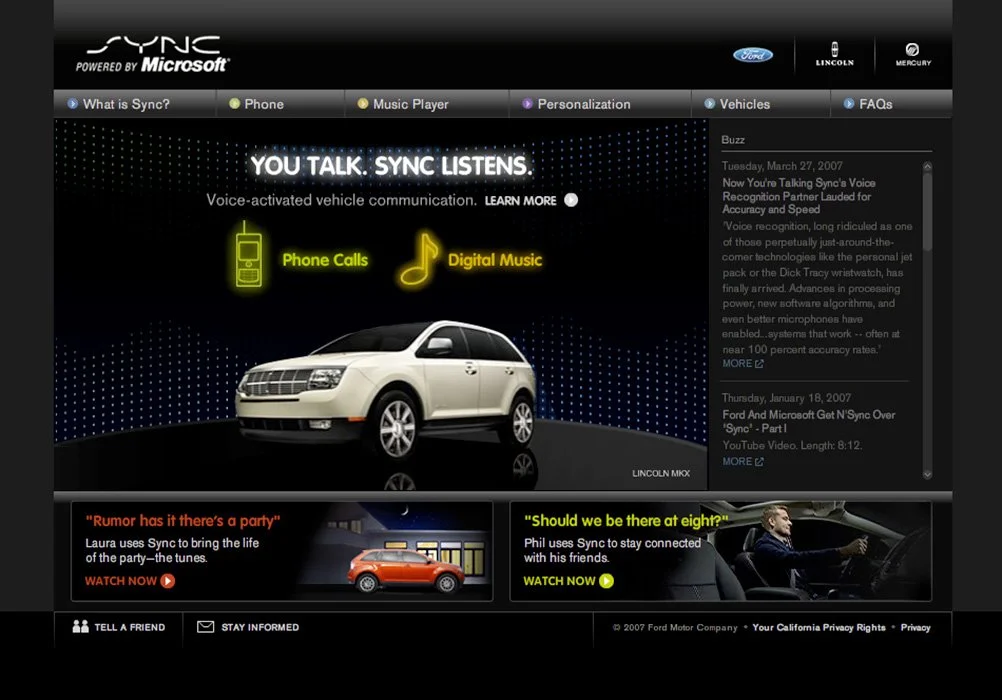Click the TELL A FRIEND link
This screenshot has height=700, width=1002.
(130, 628)
